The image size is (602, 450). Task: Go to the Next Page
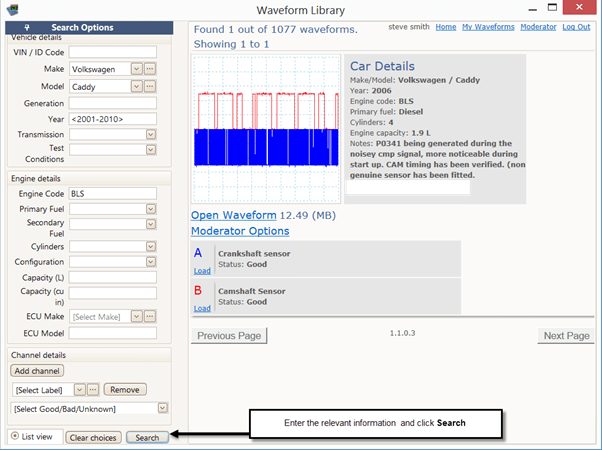click(x=566, y=336)
